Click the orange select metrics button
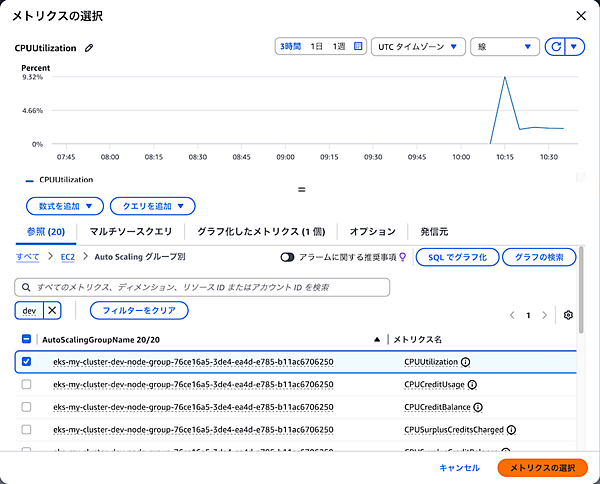 [x=542, y=467]
